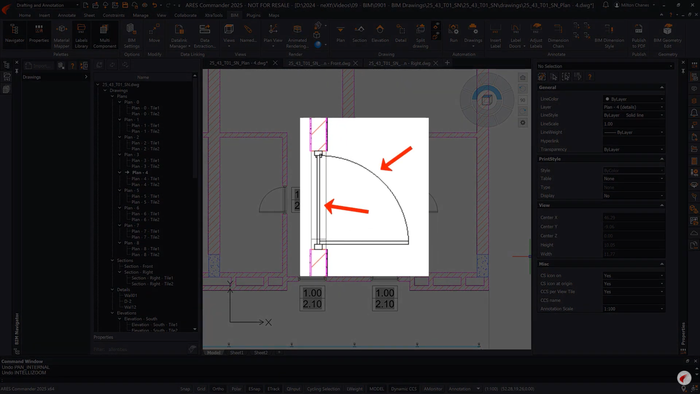Viewport: 700px width, 394px height.
Task: Open the Annotate ribbon tab
Action: pyautogui.click(x=67, y=15)
